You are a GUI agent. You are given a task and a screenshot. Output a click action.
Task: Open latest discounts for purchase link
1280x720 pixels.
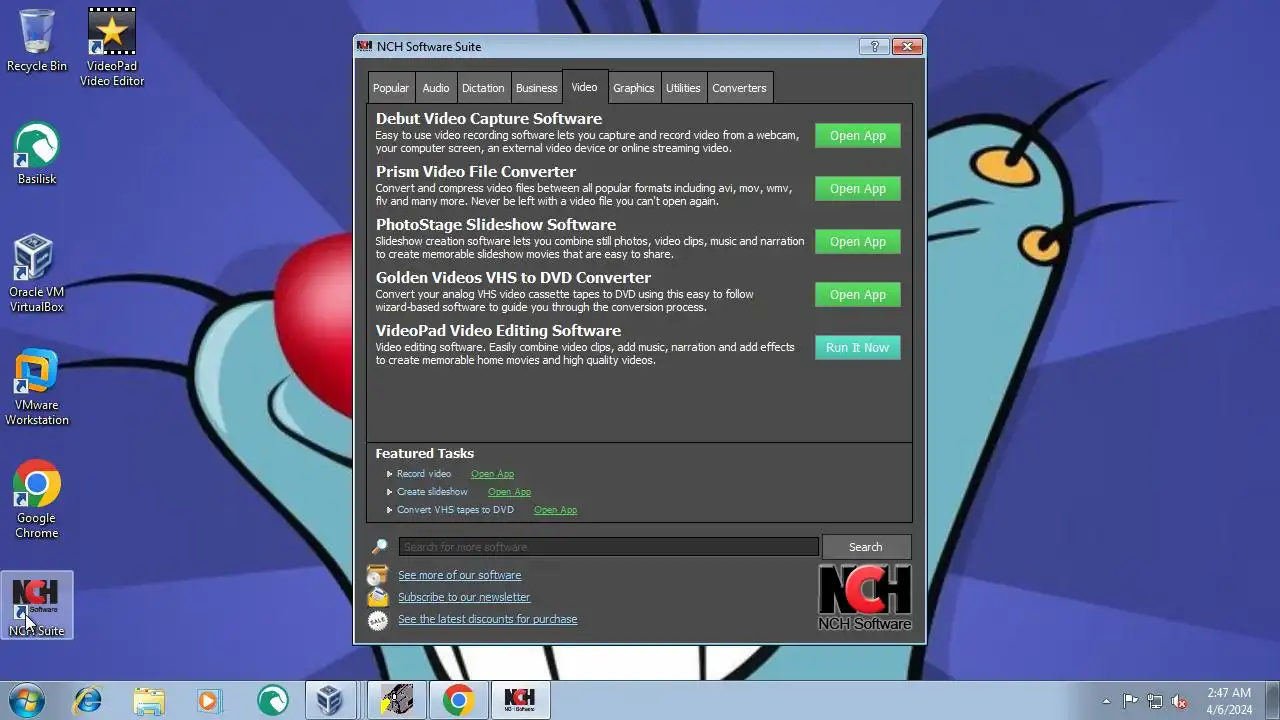tap(487, 619)
